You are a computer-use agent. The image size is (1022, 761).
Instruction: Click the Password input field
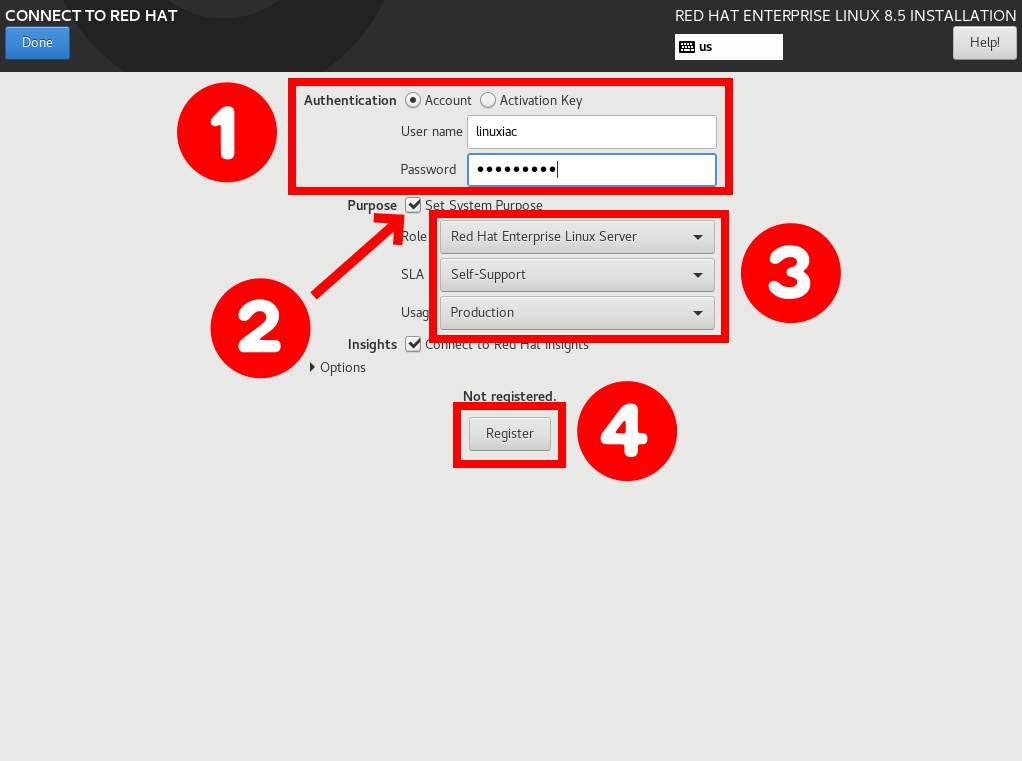pyautogui.click(x=592, y=169)
